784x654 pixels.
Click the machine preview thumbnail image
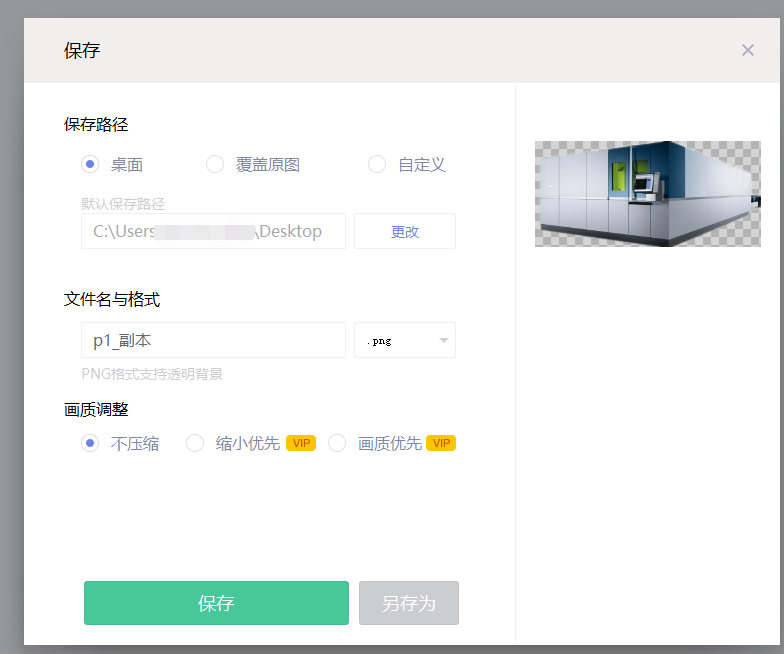[x=648, y=194]
